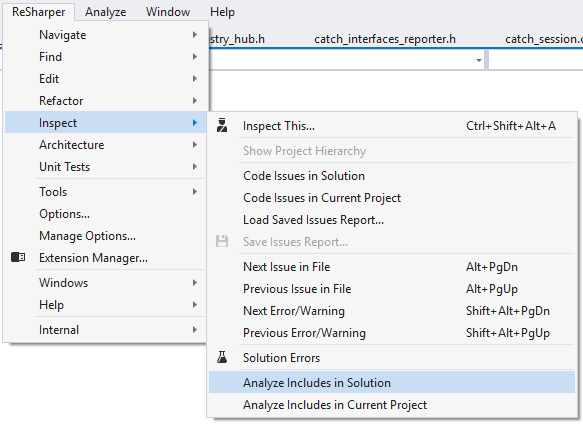The width and height of the screenshot is (583, 424).
Task: Click the Extension Manager icon
Action: tap(18, 257)
